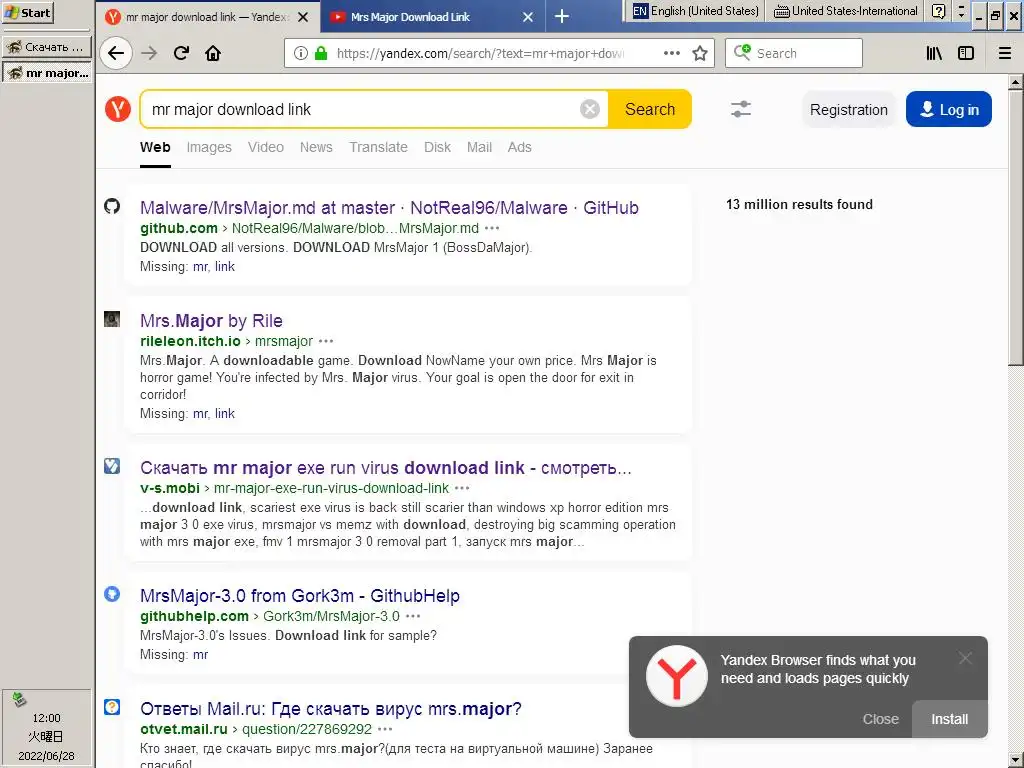Select the mr major download link Yandex tab
Image resolution: width=1024 pixels, height=768 pixels.
(x=208, y=17)
